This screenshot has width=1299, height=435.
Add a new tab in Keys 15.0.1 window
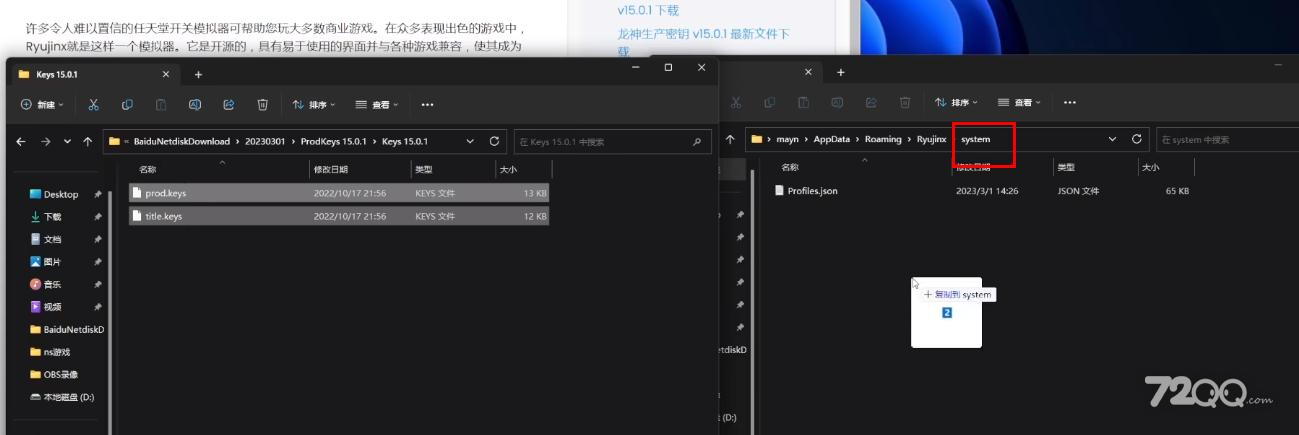[x=198, y=74]
